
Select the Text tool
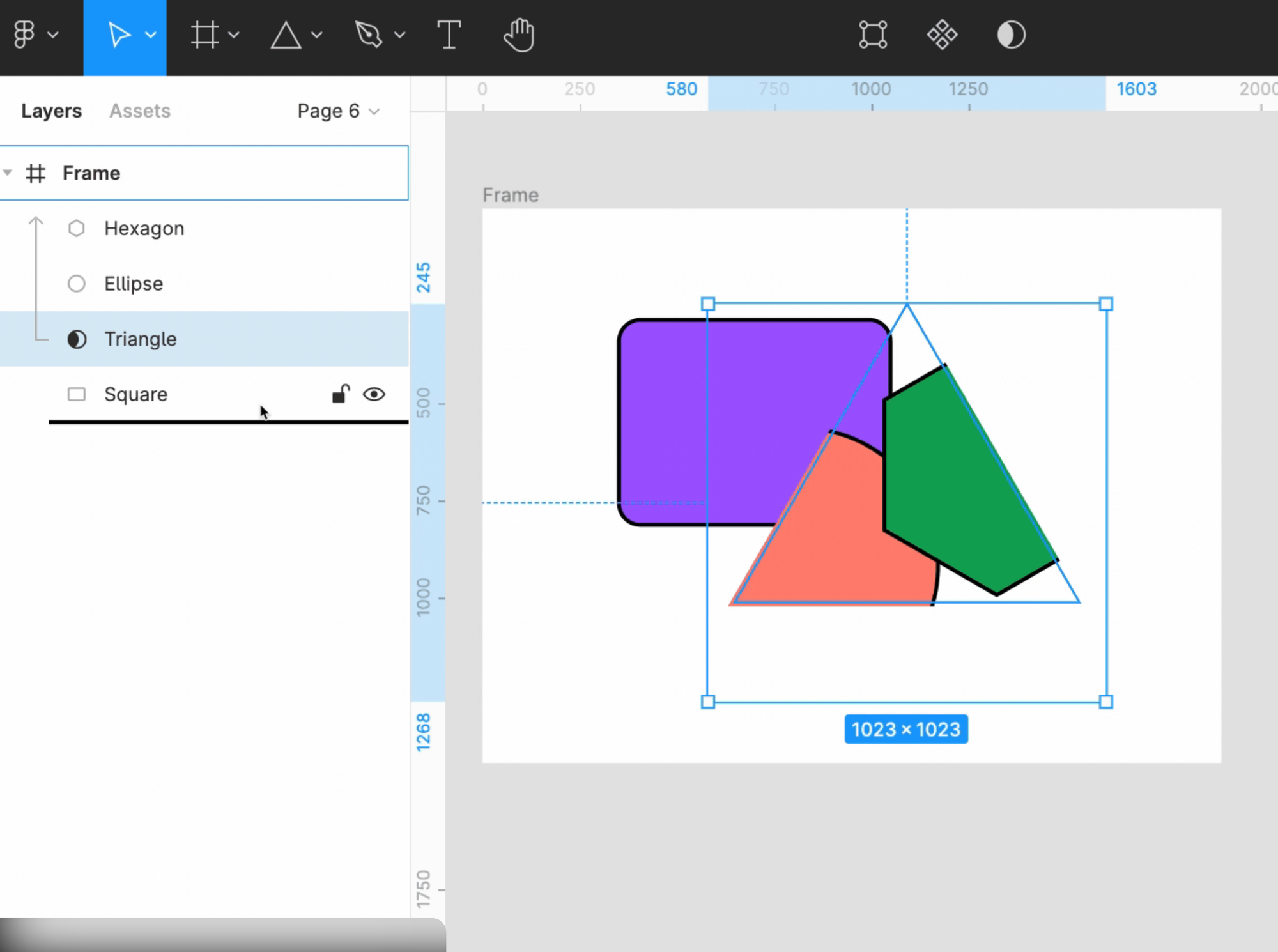(449, 35)
